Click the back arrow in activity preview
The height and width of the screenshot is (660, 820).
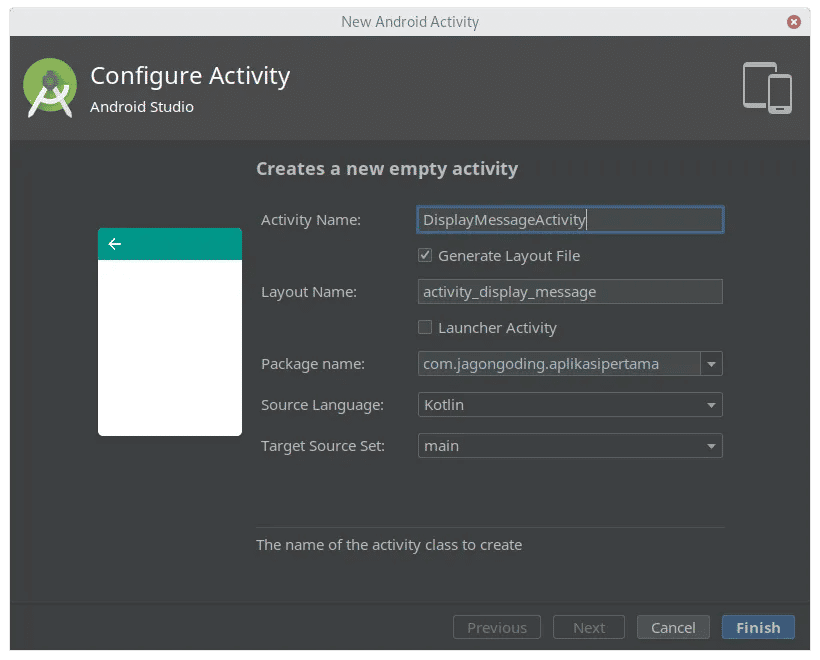click(115, 244)
